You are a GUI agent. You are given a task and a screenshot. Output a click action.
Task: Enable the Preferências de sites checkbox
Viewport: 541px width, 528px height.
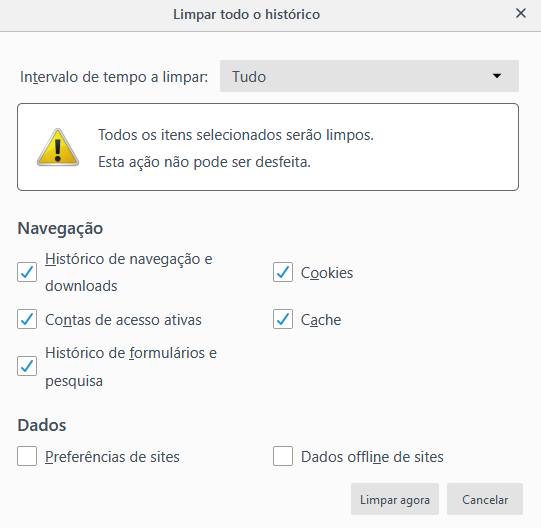tap(27, 456)
